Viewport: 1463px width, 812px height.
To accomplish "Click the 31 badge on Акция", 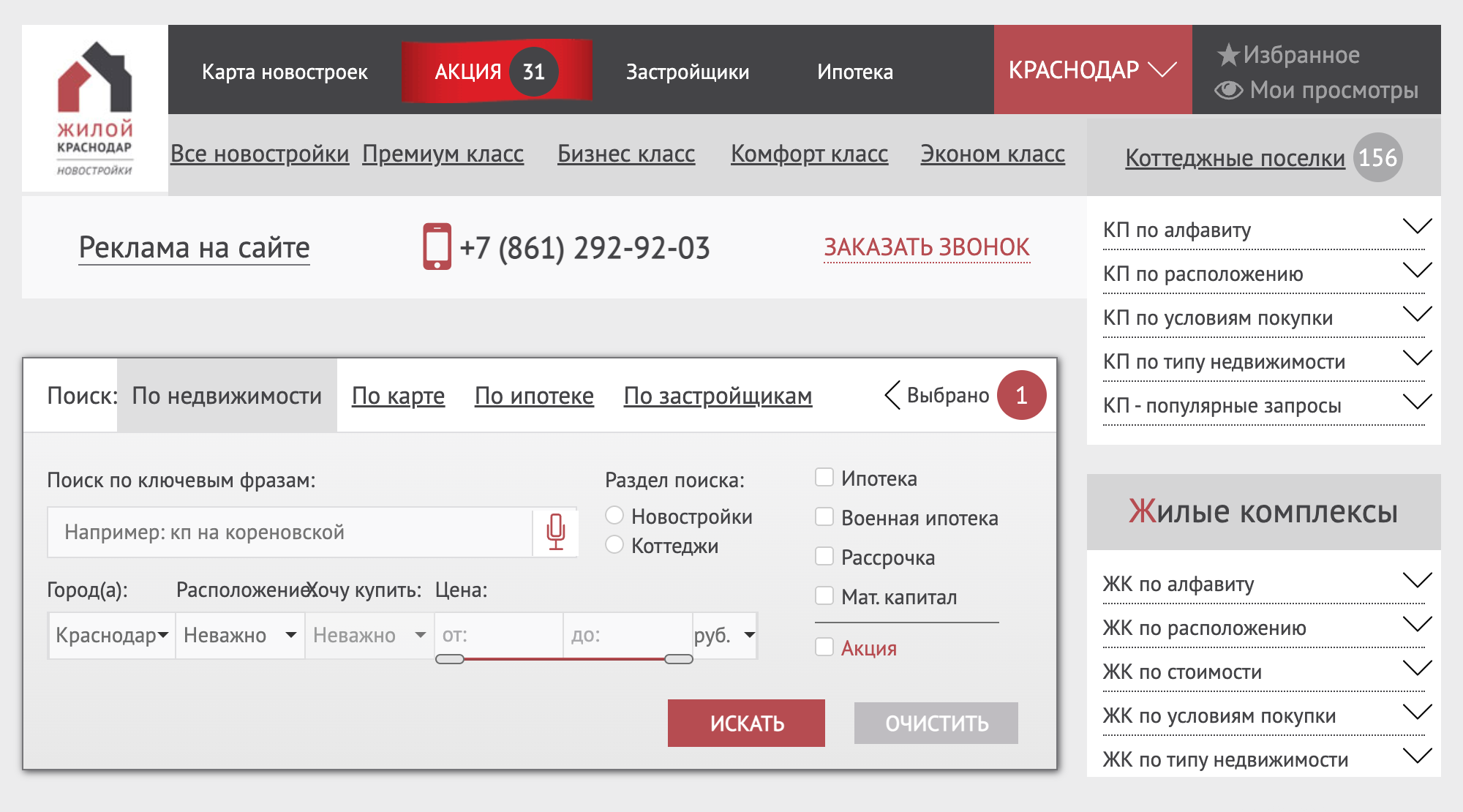I will (533, 71).
